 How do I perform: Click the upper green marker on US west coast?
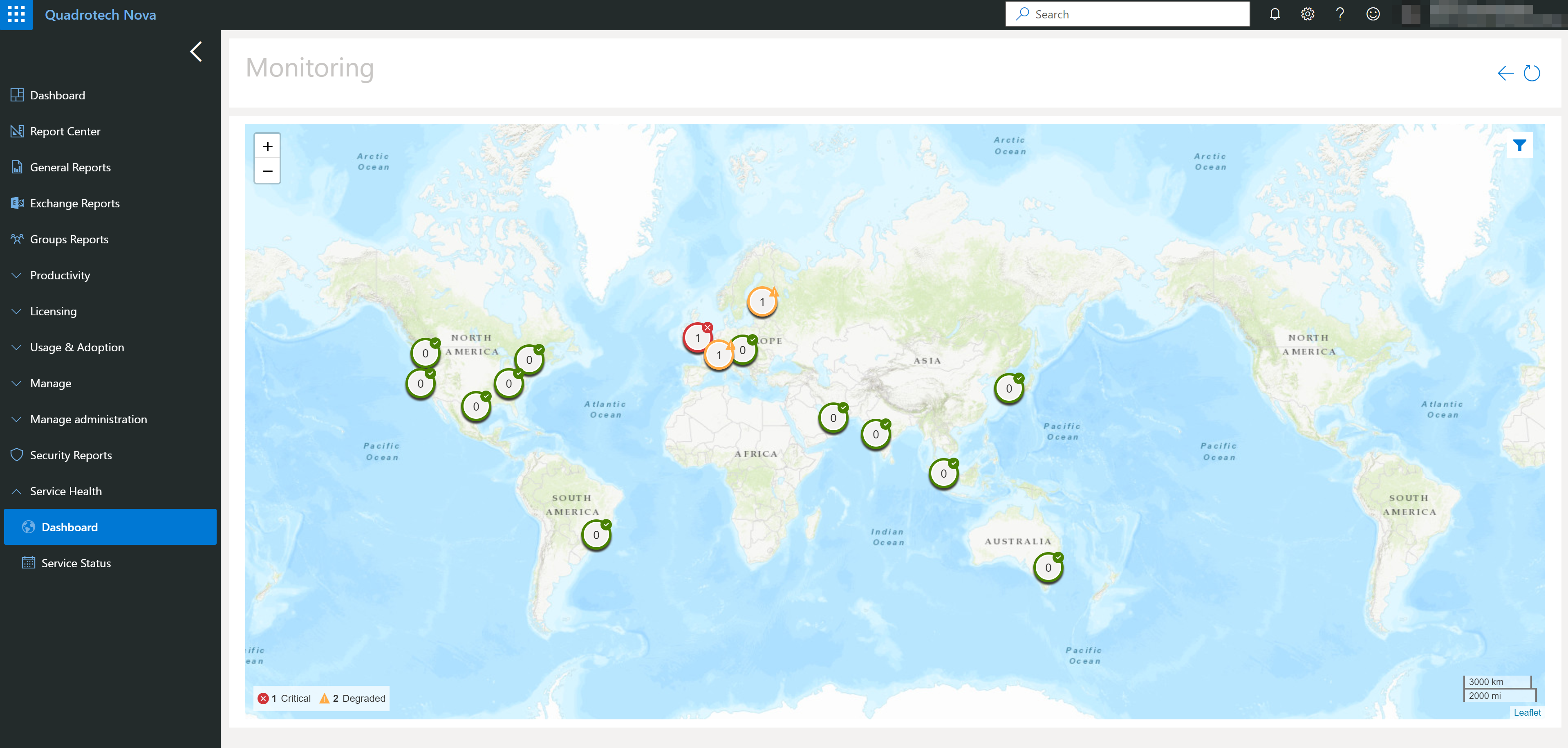(x=426, y=353)
